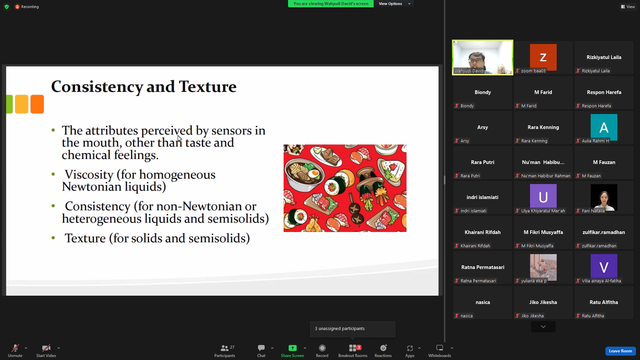The image size is (640, 360).
Task: Select the M Farid participant tile
Action: point(543,92)
